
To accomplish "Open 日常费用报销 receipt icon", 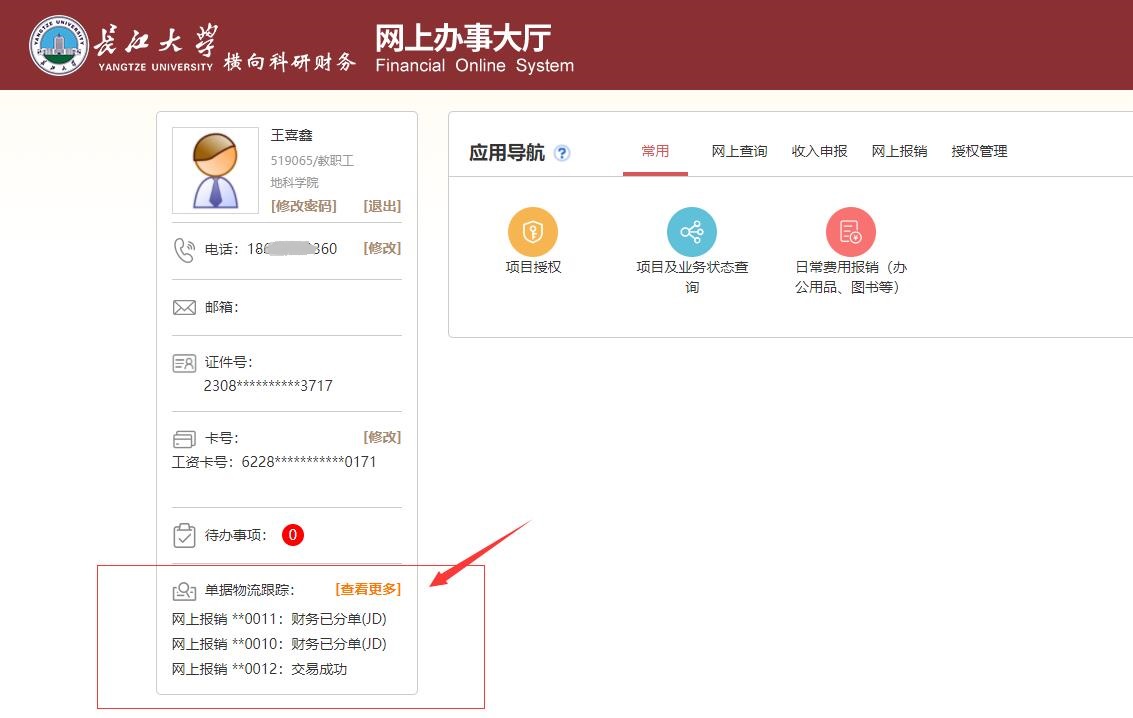I will pos(850,232).
